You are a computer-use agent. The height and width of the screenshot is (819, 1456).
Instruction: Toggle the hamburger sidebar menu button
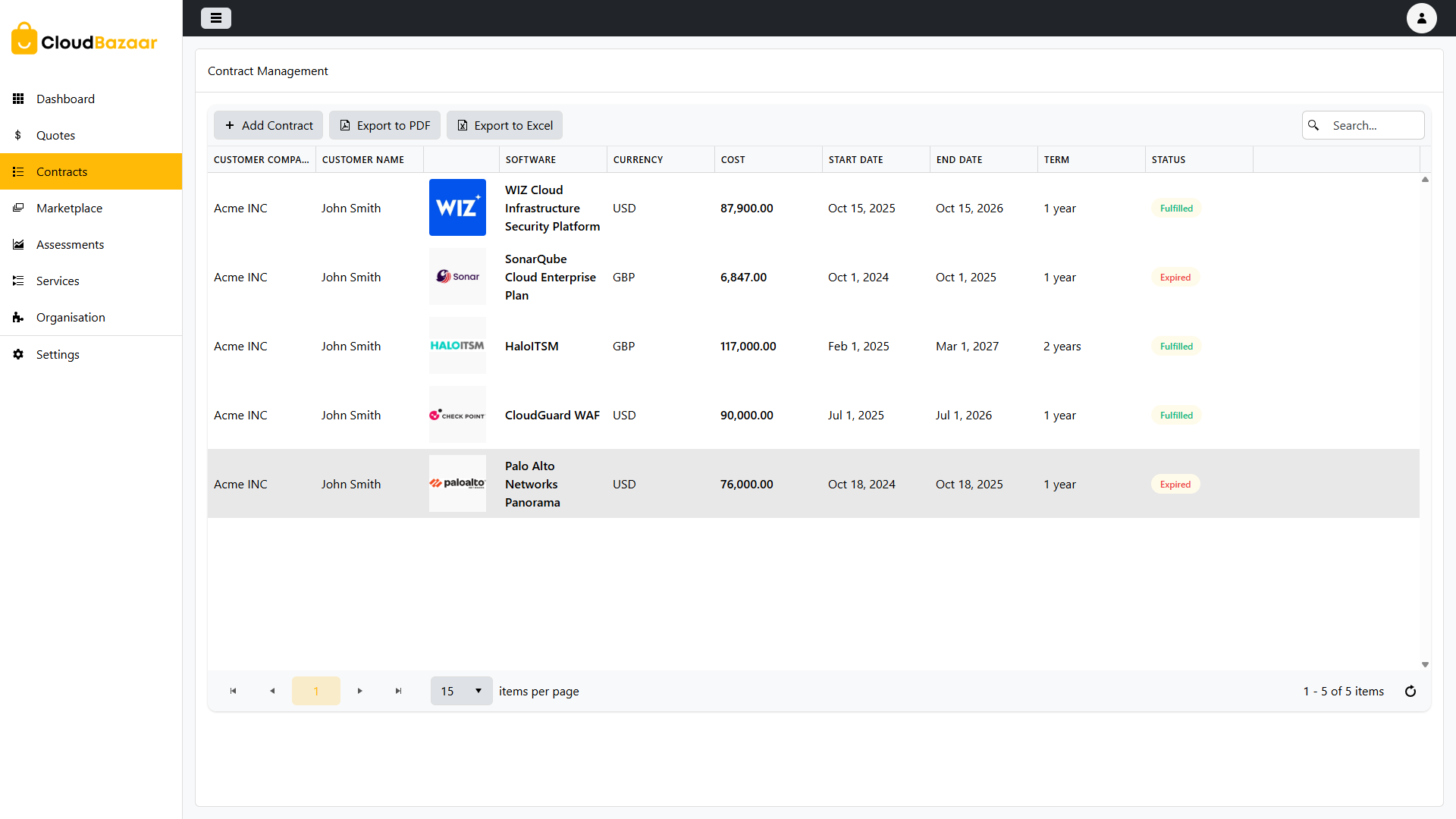pos(216,18)
